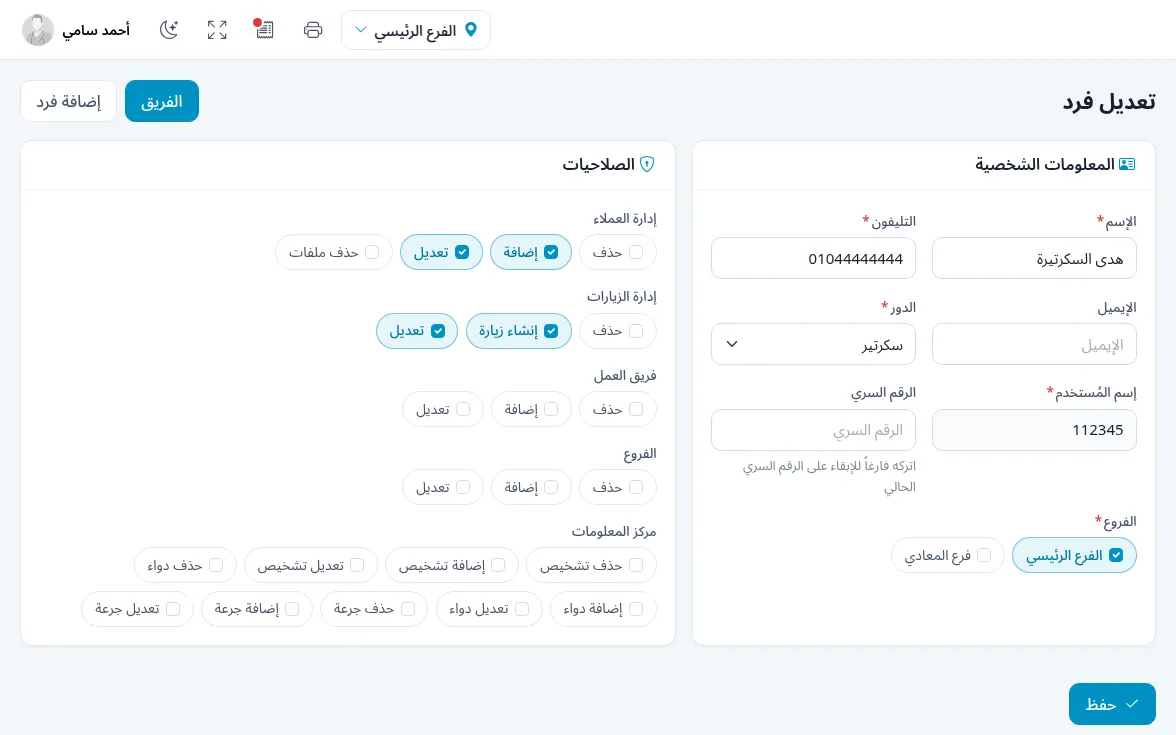The image size is (1176, 735).
Task: Click the الصلاحيات shield icon
Action: 647,164
